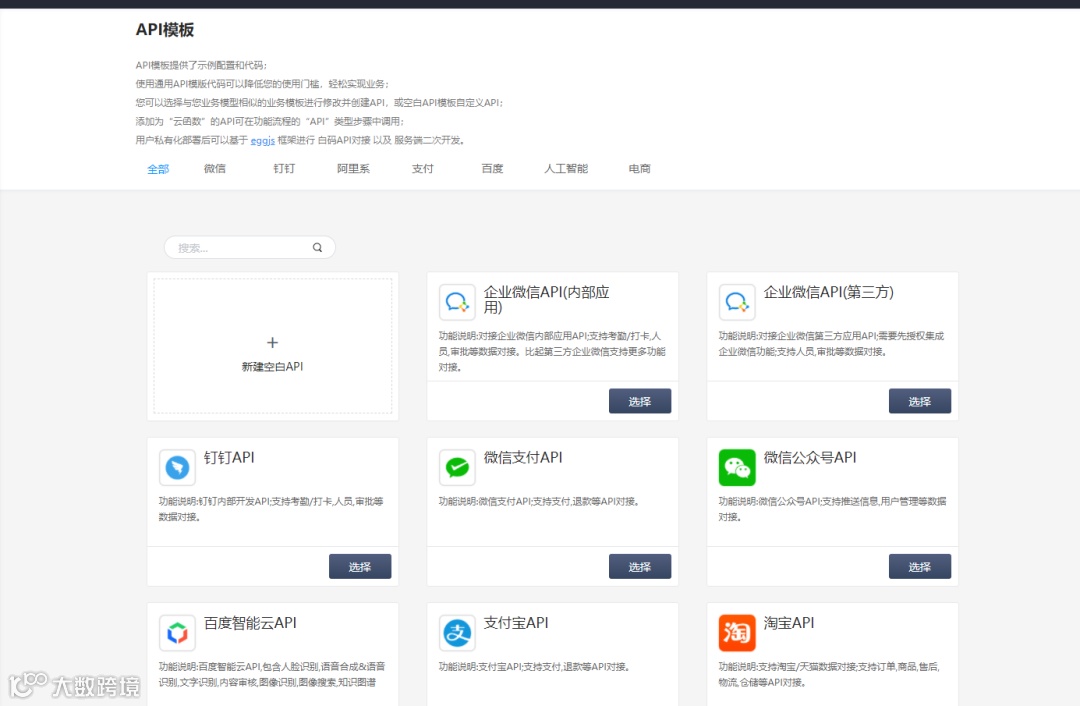Click the 支付宝API 功能说明 description text
Image resolution: width=1080 pixels, height=706 pixels.
pyautogui.click(x=534, y=667)
